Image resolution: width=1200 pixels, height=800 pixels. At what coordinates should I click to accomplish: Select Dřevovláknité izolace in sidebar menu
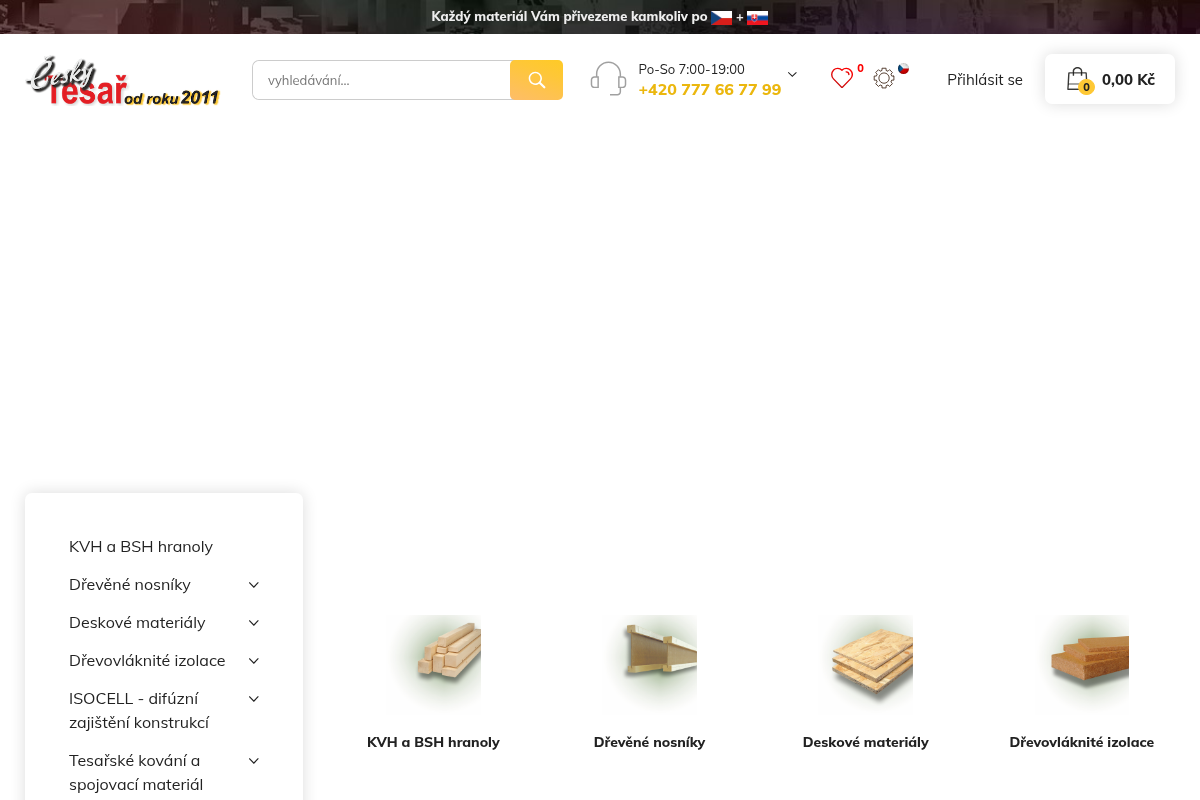(147, 661)
